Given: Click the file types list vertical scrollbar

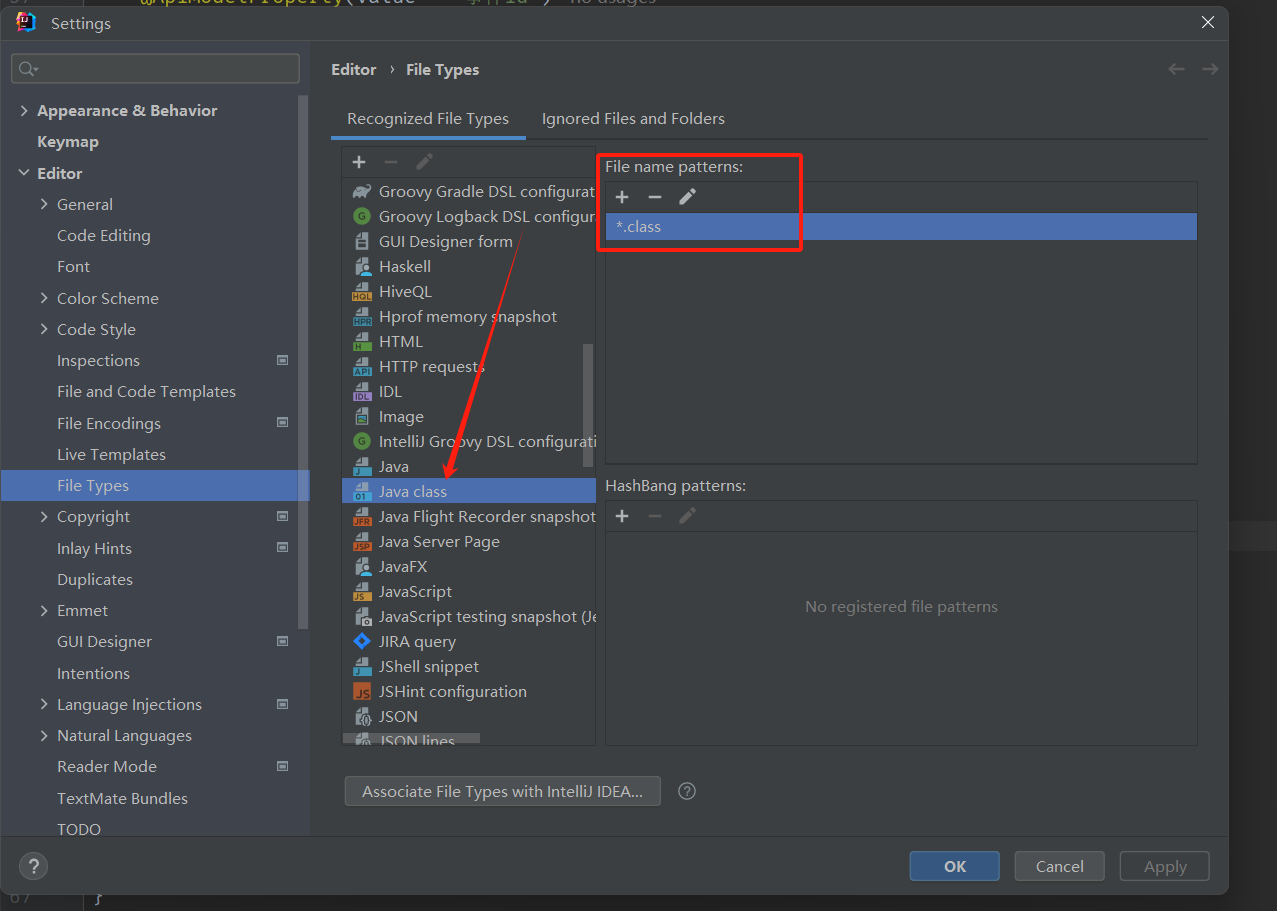Looking at the screenshot, I should point(588,405).
